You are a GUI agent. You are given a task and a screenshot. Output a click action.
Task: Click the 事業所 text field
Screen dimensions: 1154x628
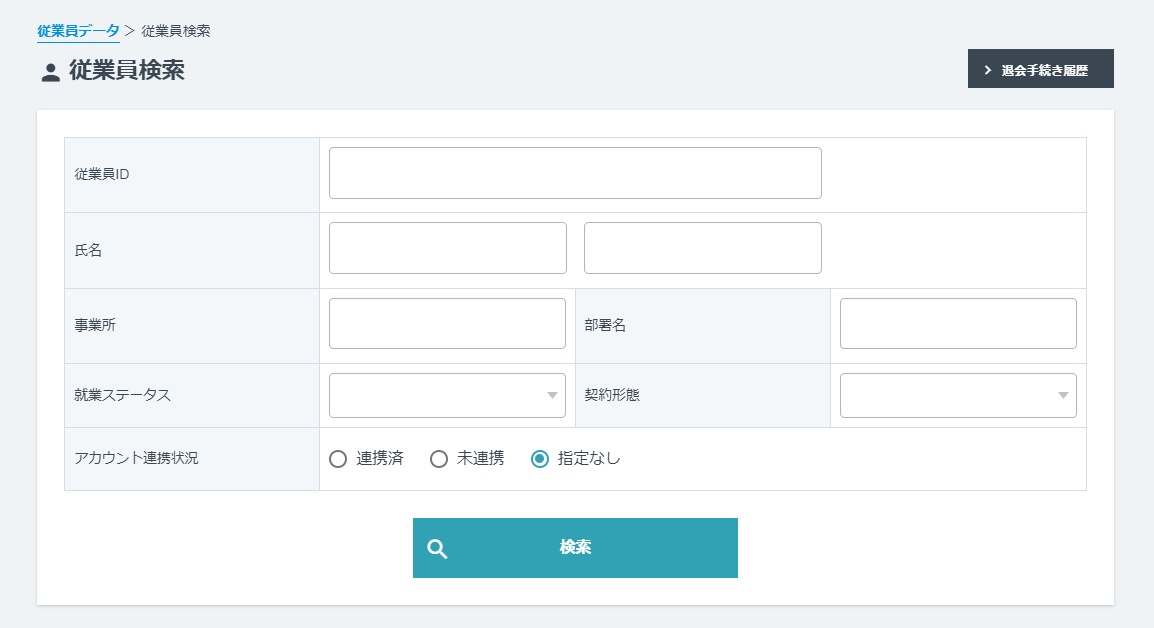(447, 323)
